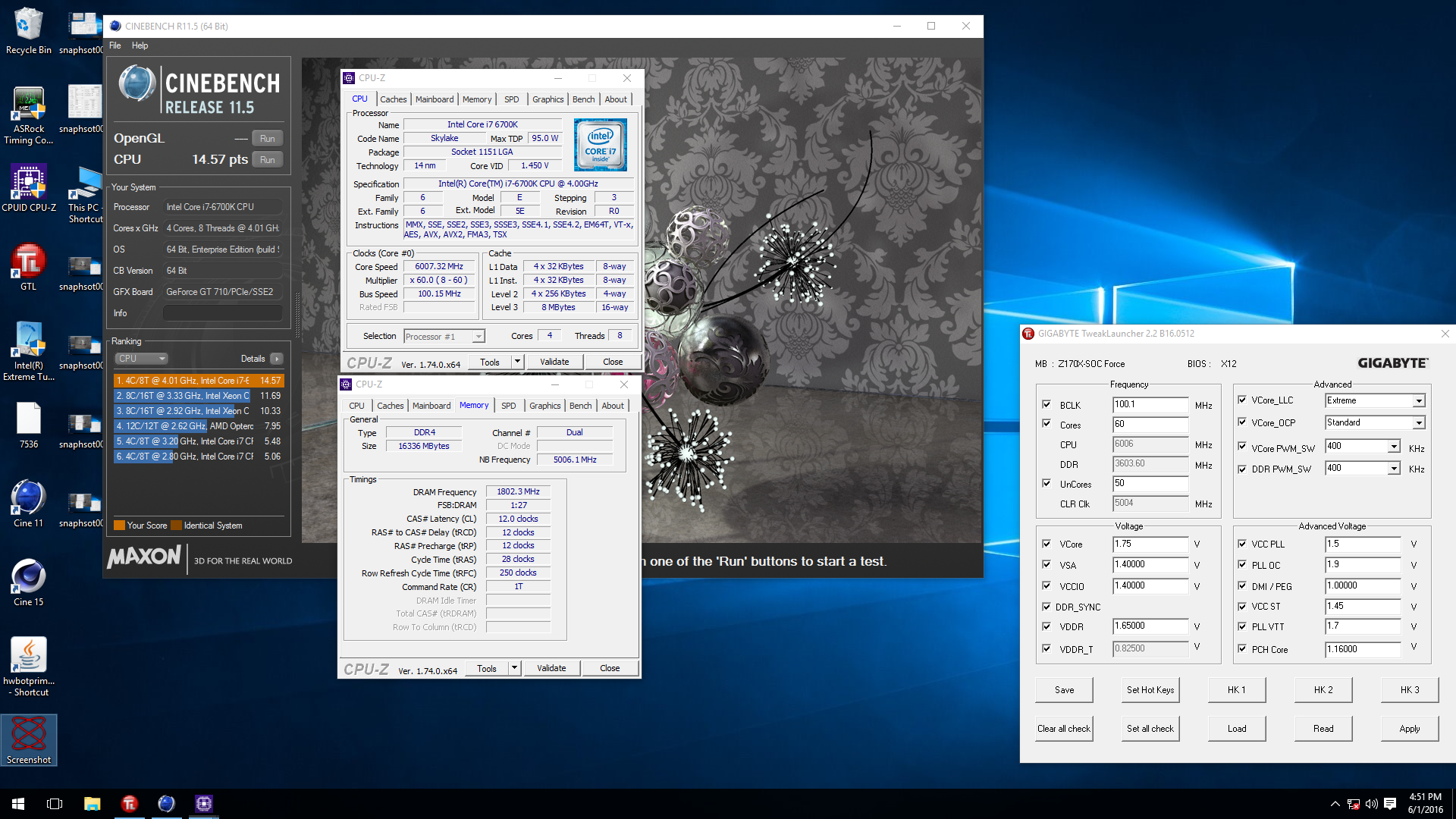
Task: Open the Cinebench Help menu
Action: [140, 45]
